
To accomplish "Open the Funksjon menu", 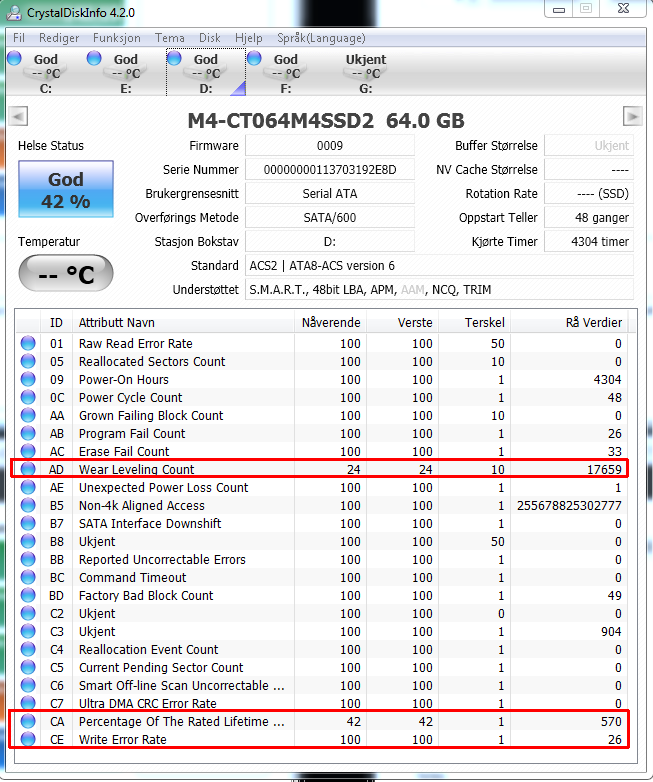I will point(117,38).
